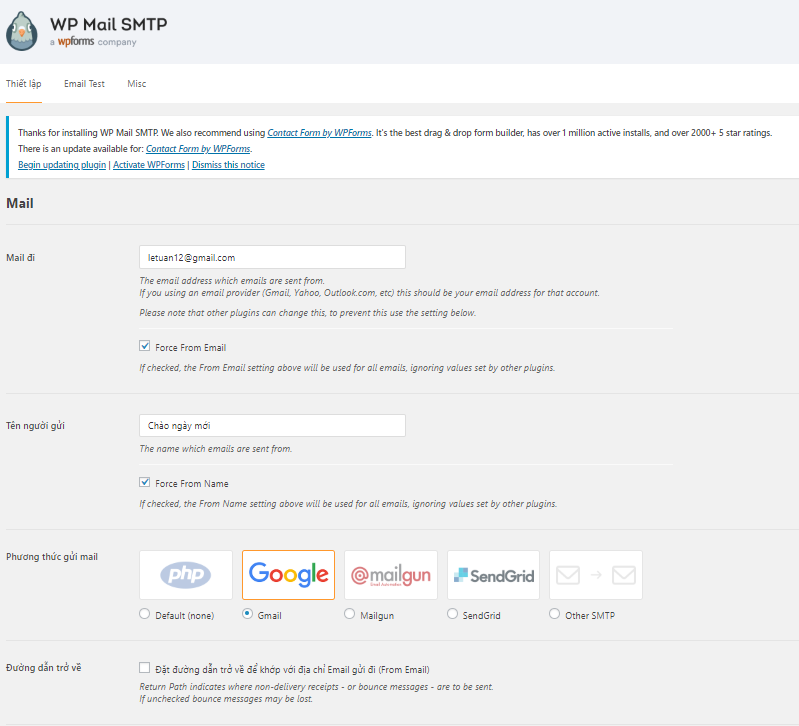Choose the Google mailer logo tile
This screenshot has height=726, width=799.
click(x=288, y=575)
